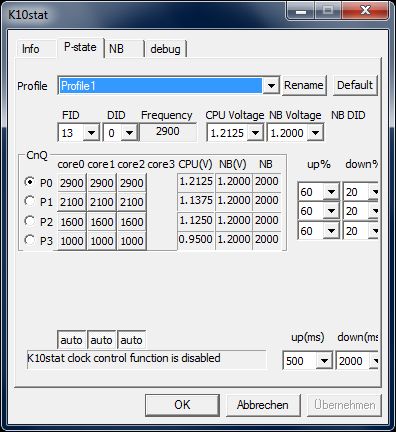Open the CPU Voltage dropdown

(255, 133)
